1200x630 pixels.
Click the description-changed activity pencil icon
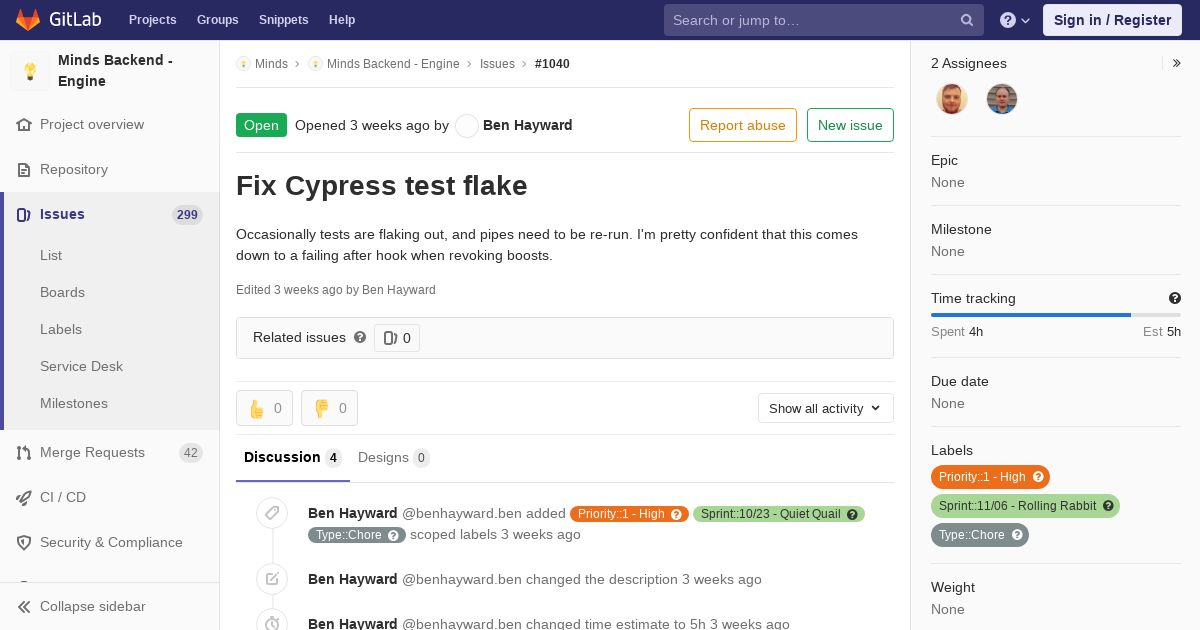tap(272, 579)
